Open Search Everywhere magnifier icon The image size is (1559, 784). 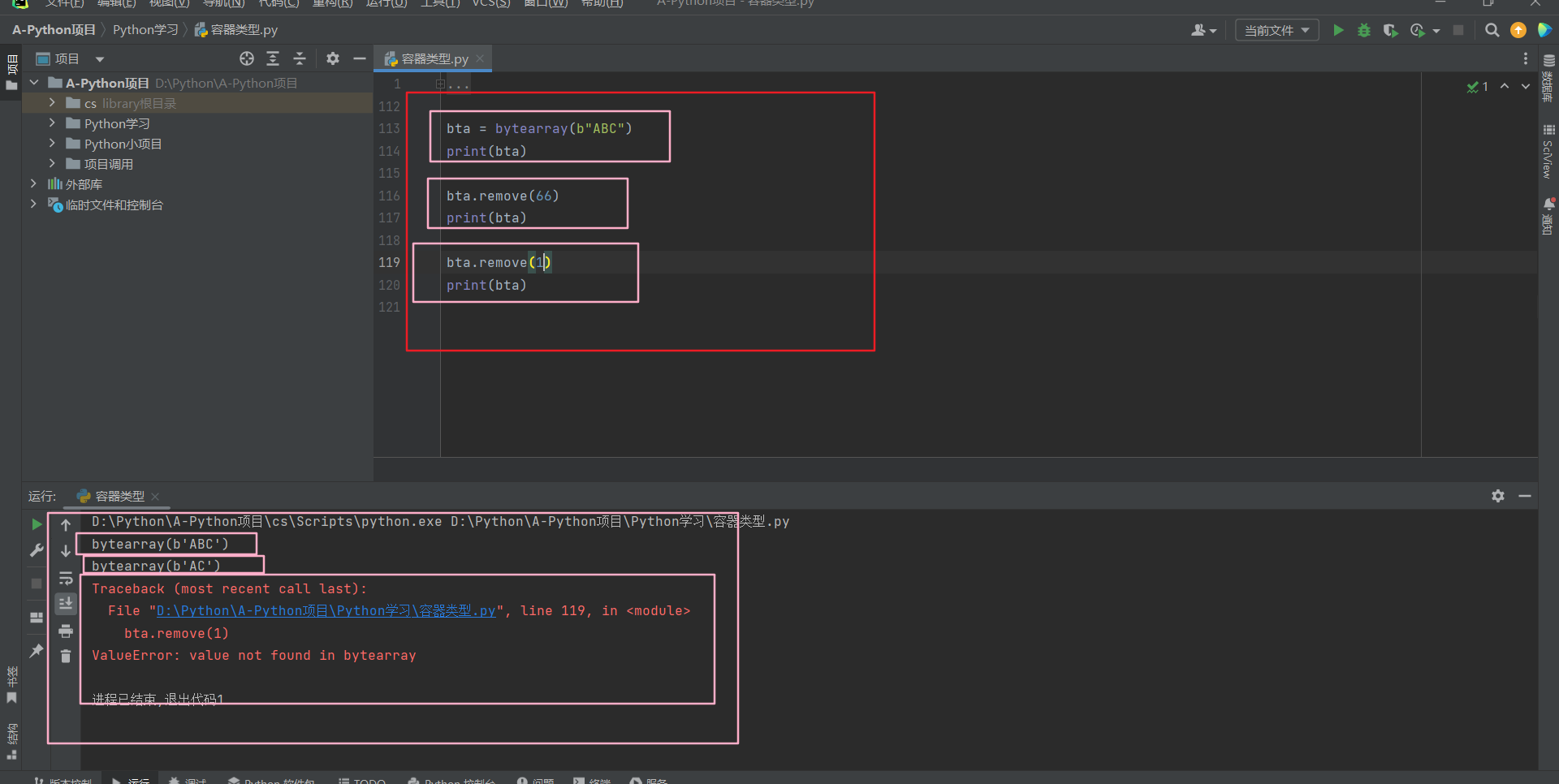point(1492,31)
